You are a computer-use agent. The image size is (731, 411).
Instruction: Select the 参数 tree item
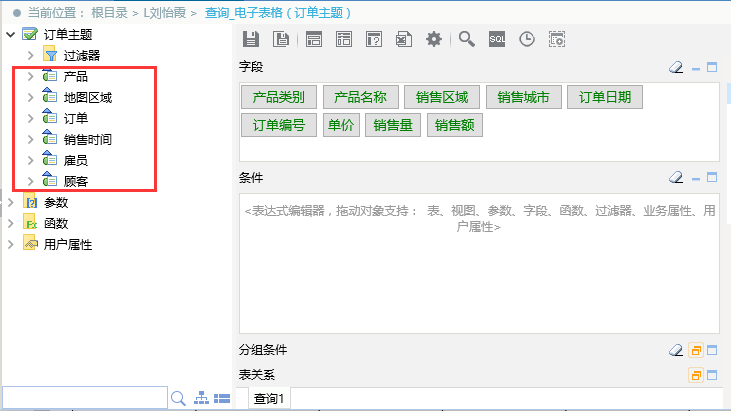[56, 202]
